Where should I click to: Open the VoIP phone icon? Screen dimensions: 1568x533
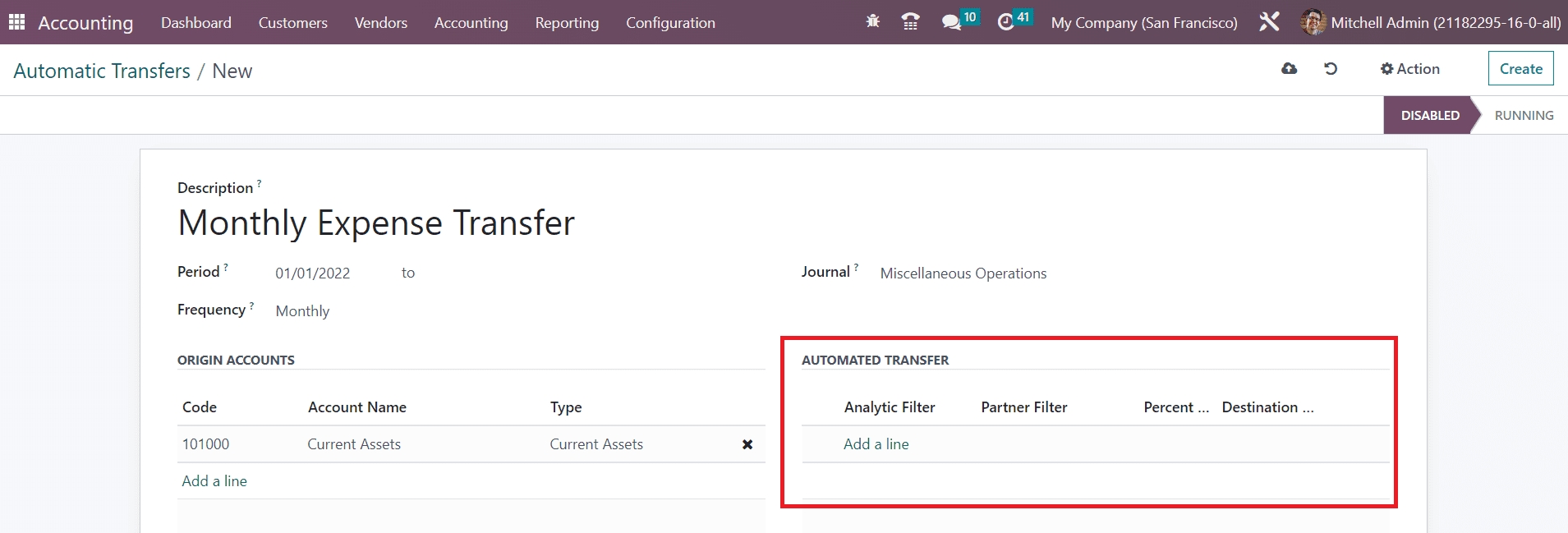(910, 22)
